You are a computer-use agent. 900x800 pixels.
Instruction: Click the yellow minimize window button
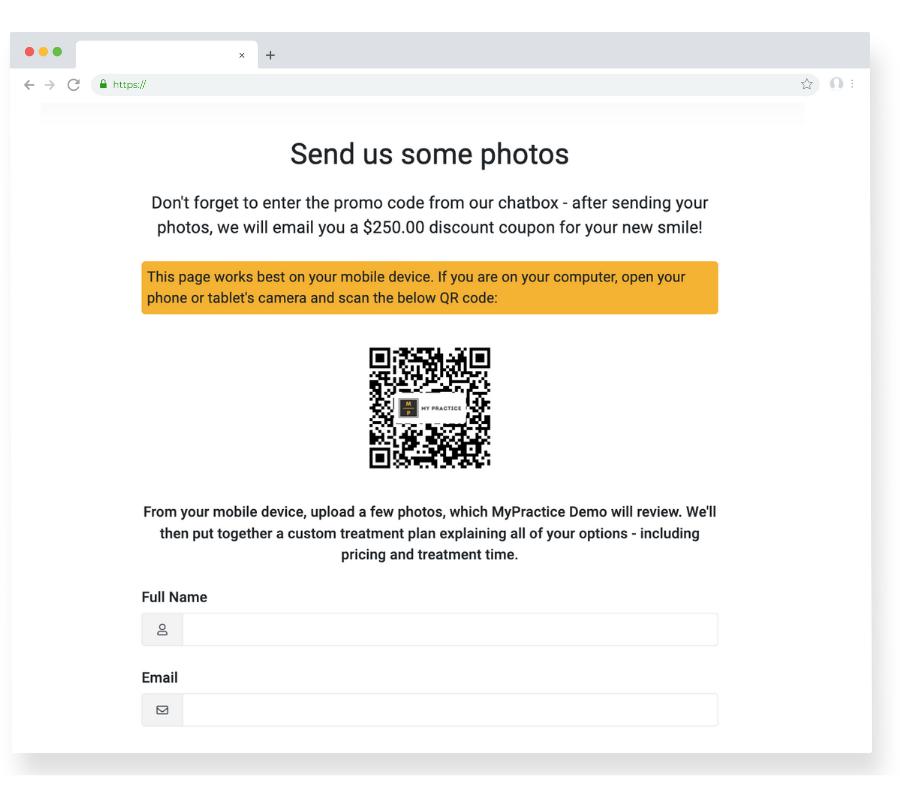click(x=43, y=52)
